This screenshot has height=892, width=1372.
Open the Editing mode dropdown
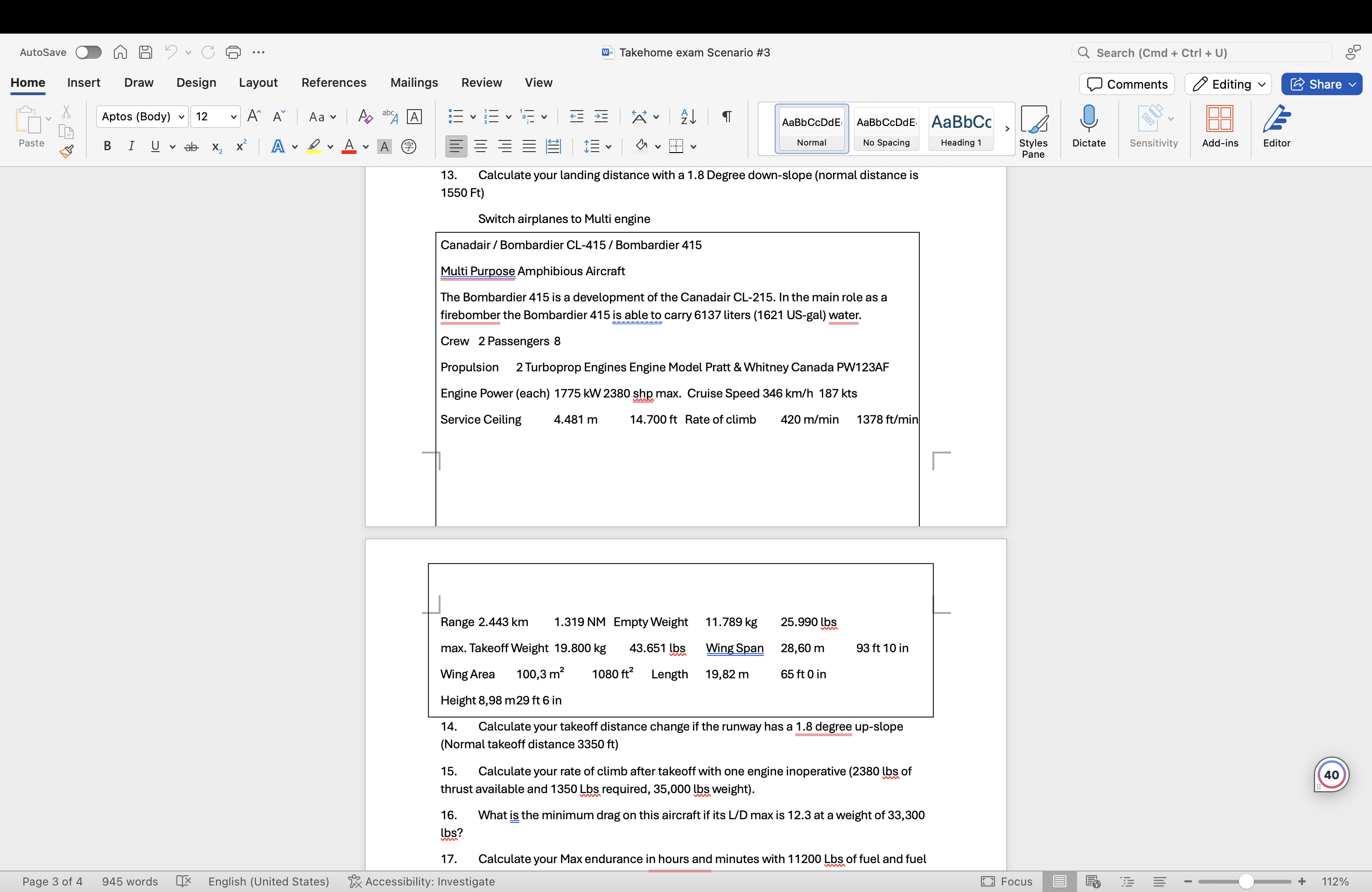pyautogui.click(x=1228, y=84)
